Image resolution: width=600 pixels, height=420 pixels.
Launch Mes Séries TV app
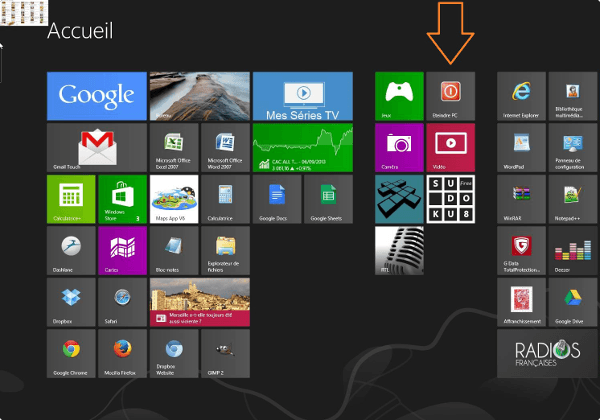[x=303, y=96]
